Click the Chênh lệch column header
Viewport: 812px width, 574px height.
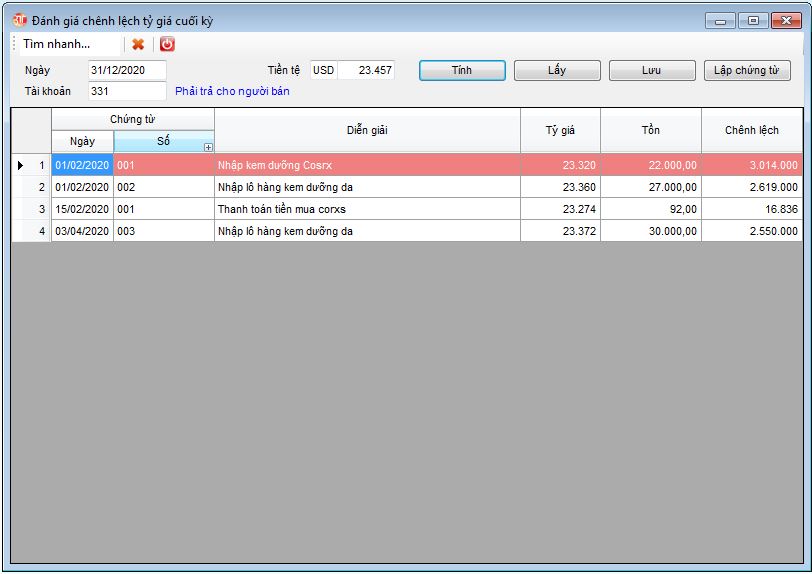tap(751, 130)
